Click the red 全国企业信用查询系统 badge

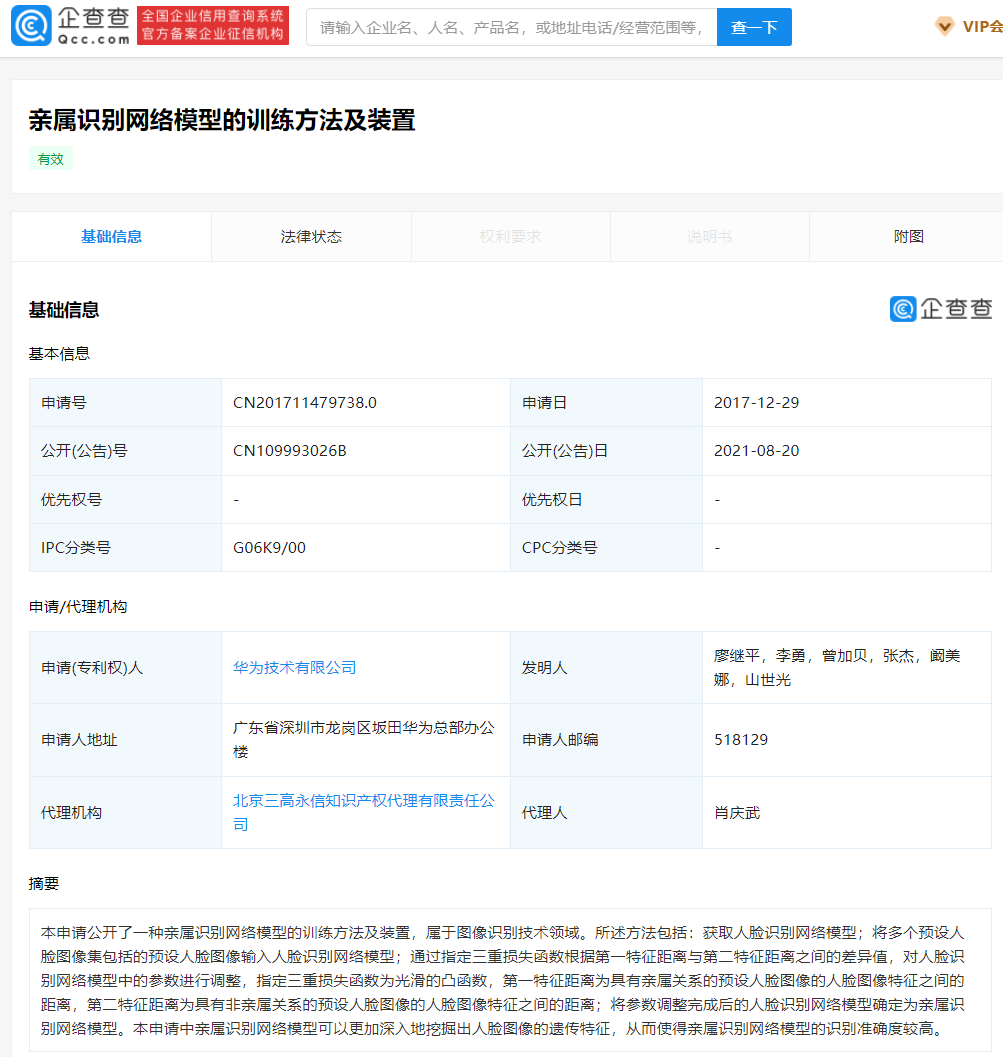pos(212,27)
